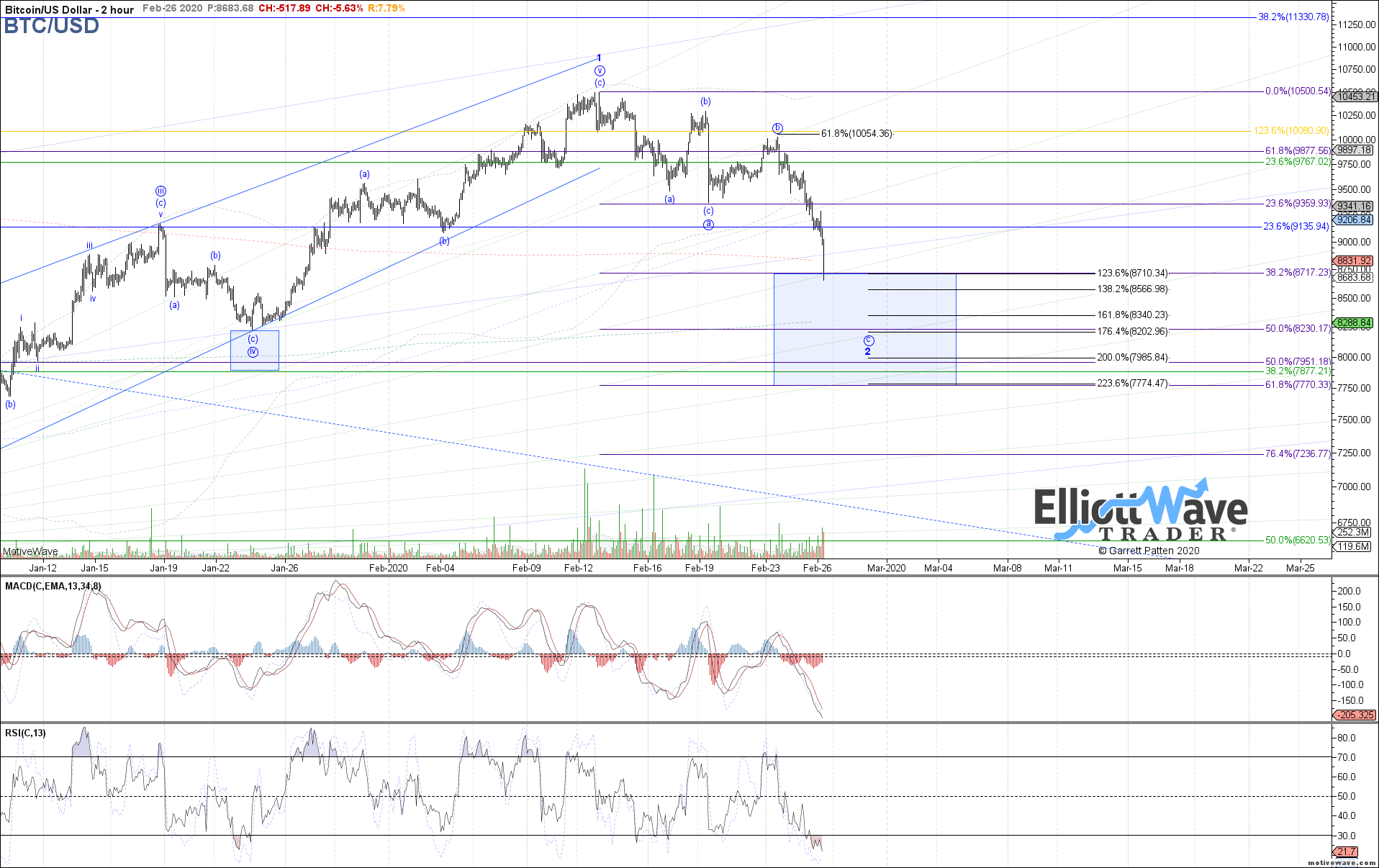The width and height of the screenshot is (1379, 868).
Task: Select the blue 23.6%(9135.94) label
Action: 1296,227
